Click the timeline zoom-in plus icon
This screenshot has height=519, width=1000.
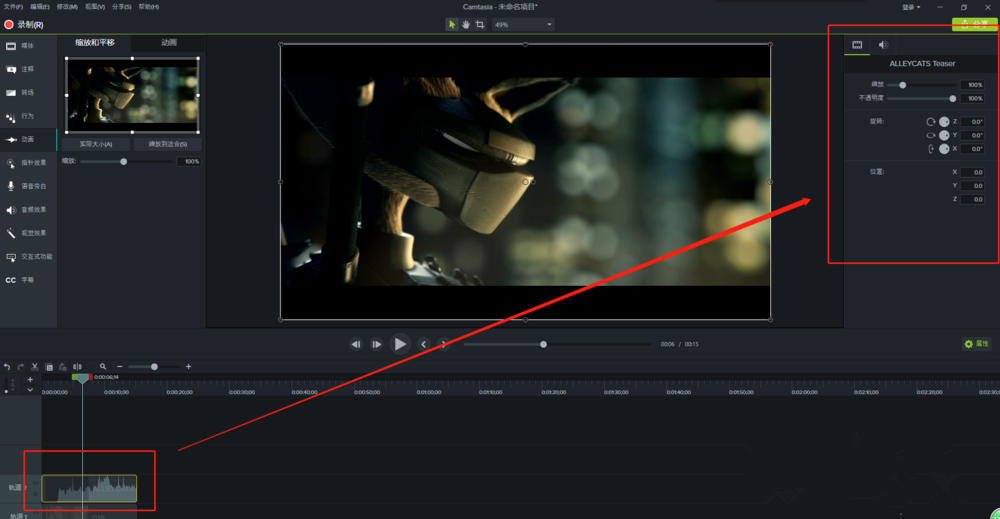188,367
